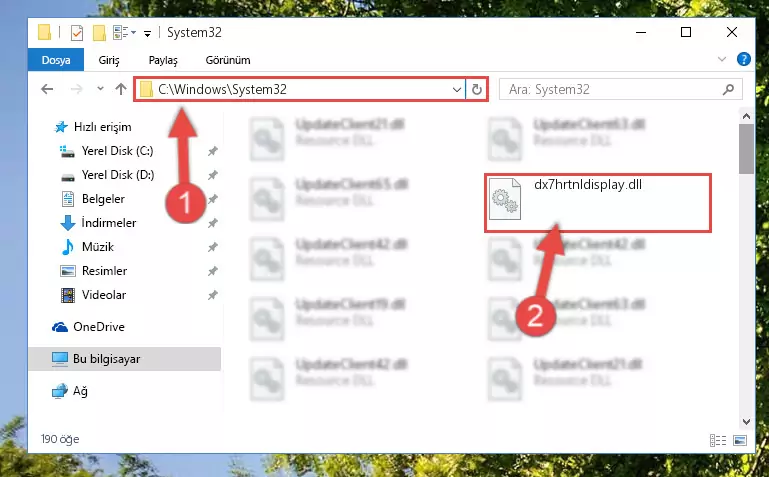Click the address bar path C:\Windows\System32

tap(223, 89)
